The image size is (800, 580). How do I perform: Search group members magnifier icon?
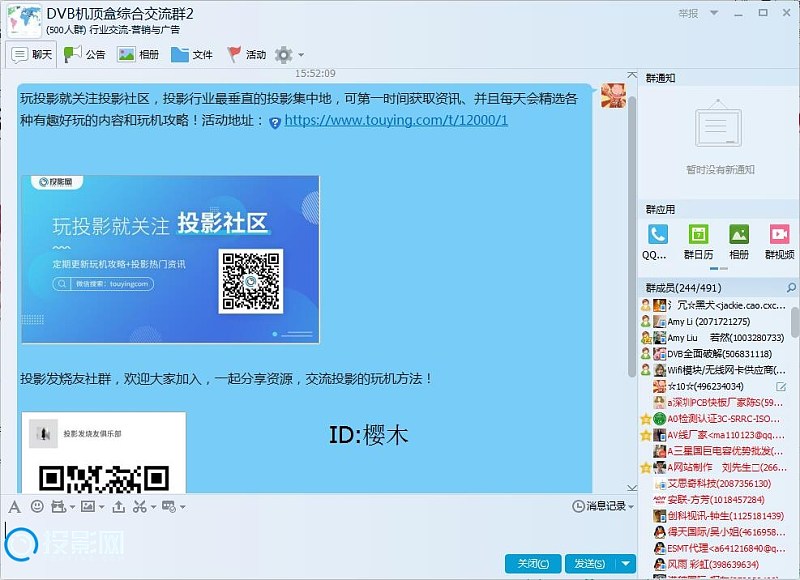click(x=791, y=288)
